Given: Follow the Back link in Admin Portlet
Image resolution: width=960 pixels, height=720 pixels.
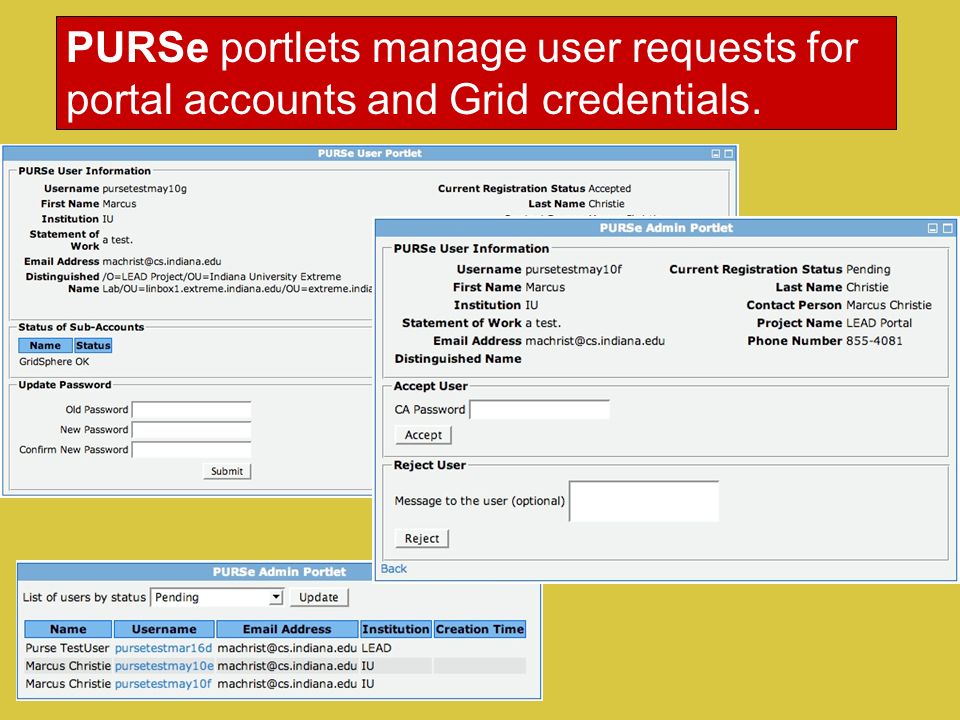Looking at the screenshot, I should [394, 569].
